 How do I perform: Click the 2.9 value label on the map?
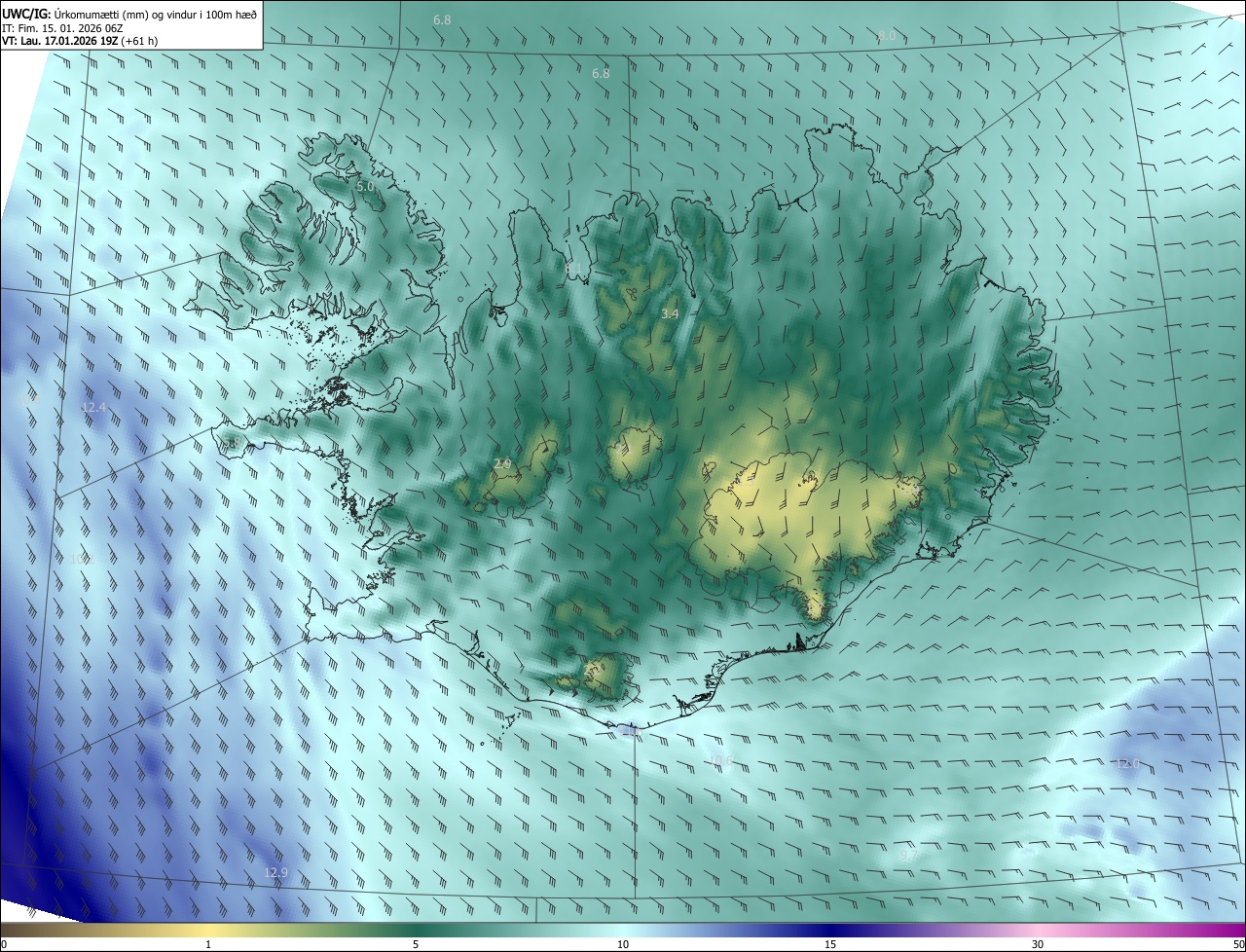coord(502,463)
